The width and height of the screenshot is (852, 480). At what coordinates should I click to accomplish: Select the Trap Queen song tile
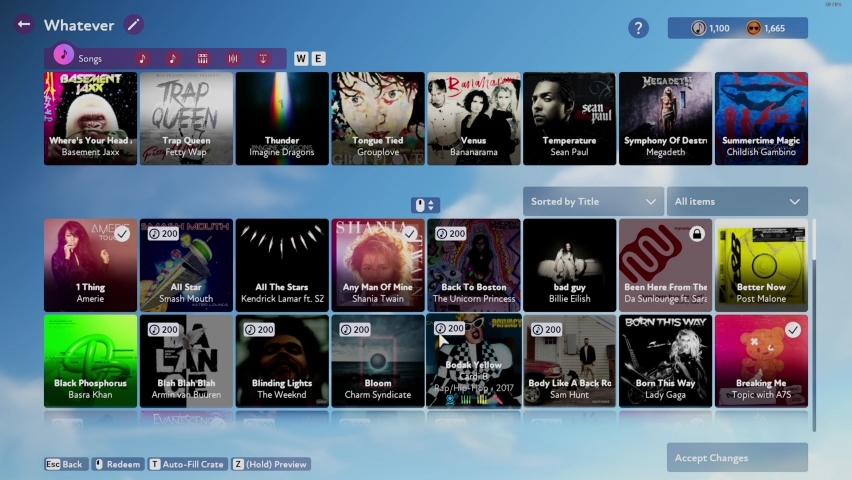point(186,119)
